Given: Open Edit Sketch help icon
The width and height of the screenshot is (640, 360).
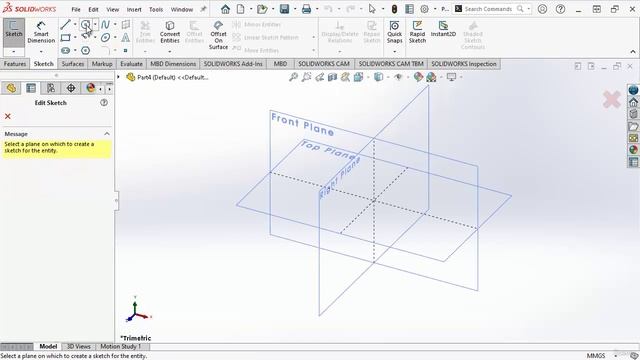Looking at the screenshot, I should click(104, 103).
